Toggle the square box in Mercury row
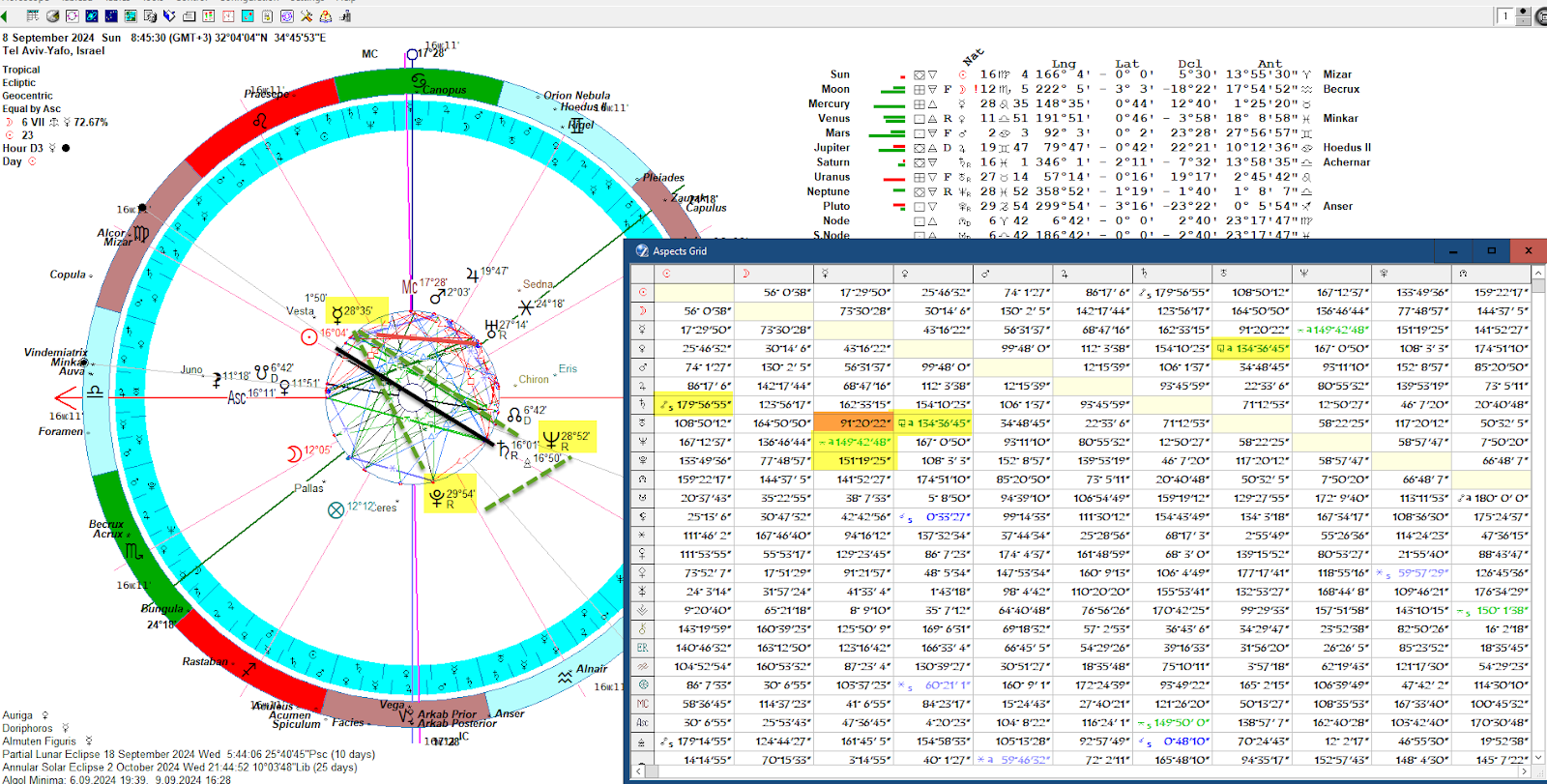1547x784 pixels. pyautogui.click(x=919, y=103)
